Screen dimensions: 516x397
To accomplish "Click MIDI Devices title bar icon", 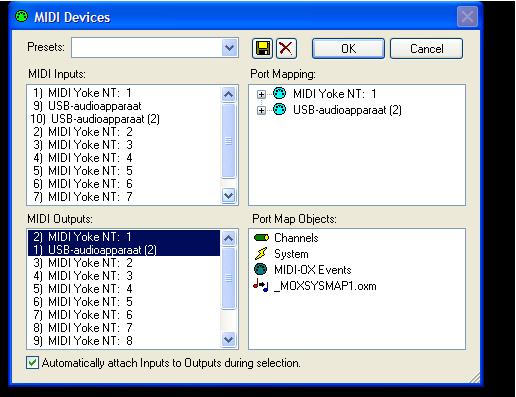I will point(22,16).
